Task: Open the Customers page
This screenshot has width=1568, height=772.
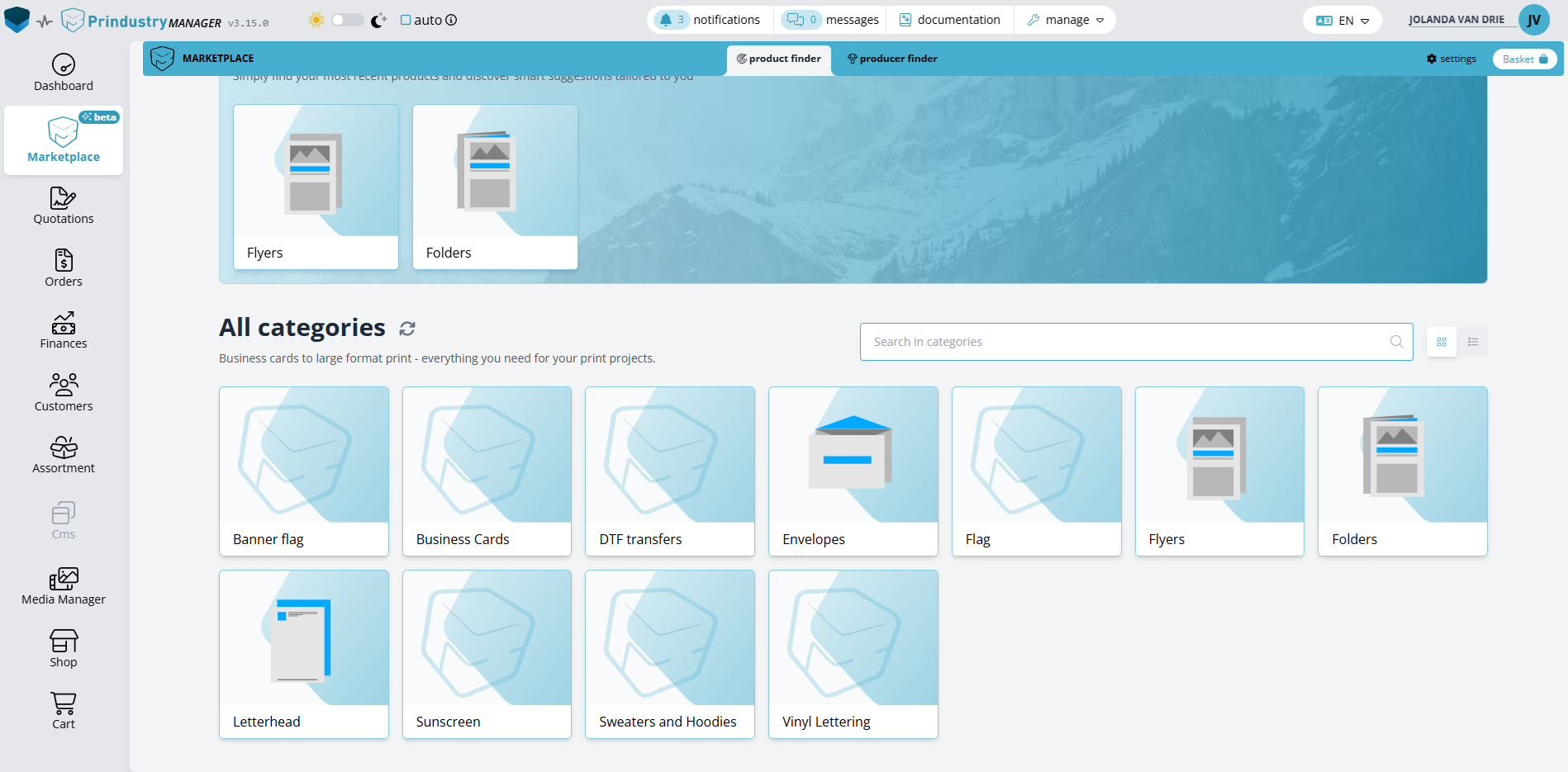Action: pyautogui.click(x=63, y=391)
